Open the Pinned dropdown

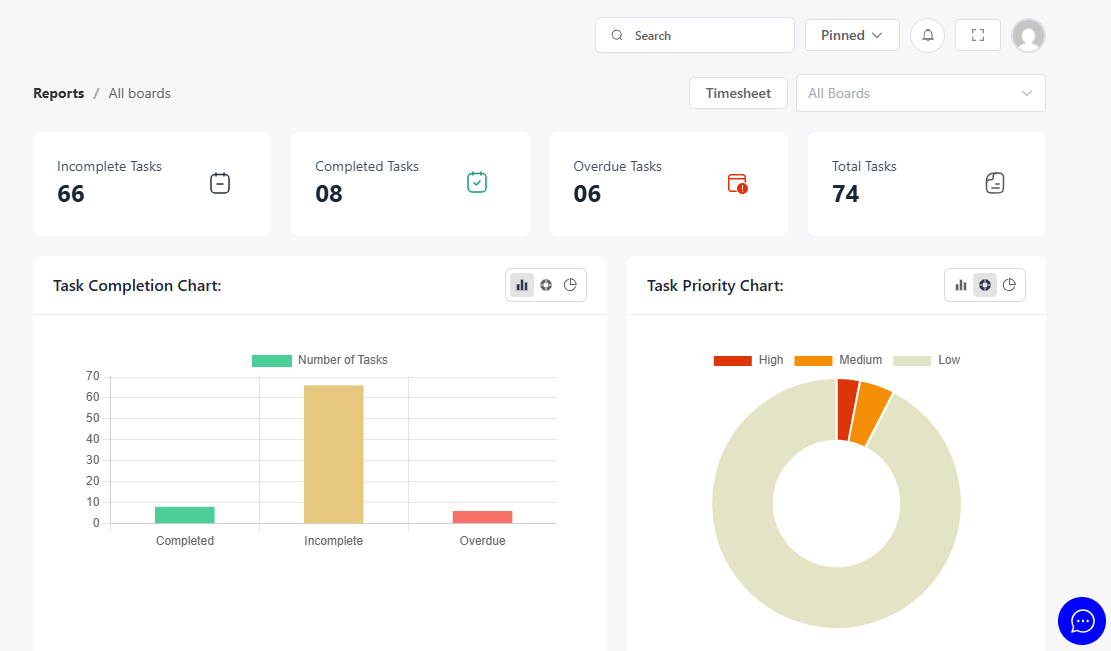852,35
